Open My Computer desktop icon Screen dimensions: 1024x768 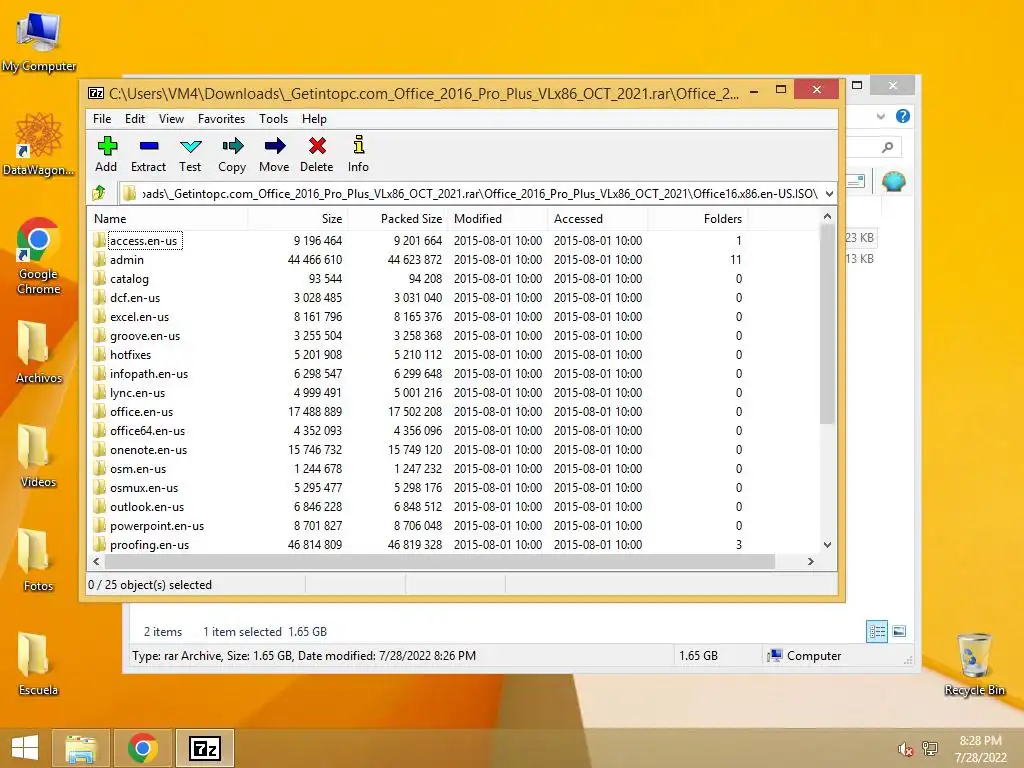[x=39, y=40]
